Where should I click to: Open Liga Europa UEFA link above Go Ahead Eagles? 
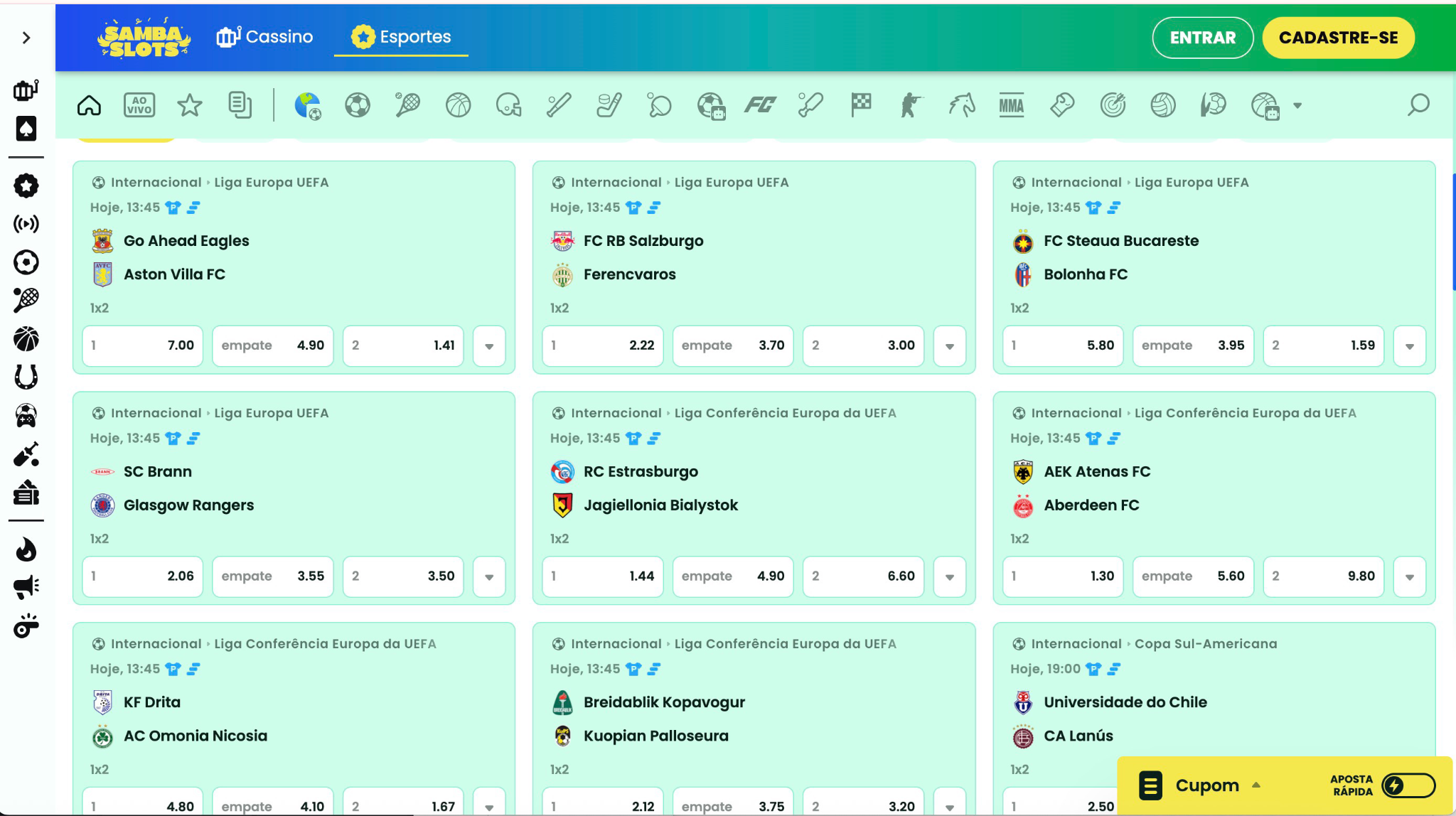pos(272,183)
